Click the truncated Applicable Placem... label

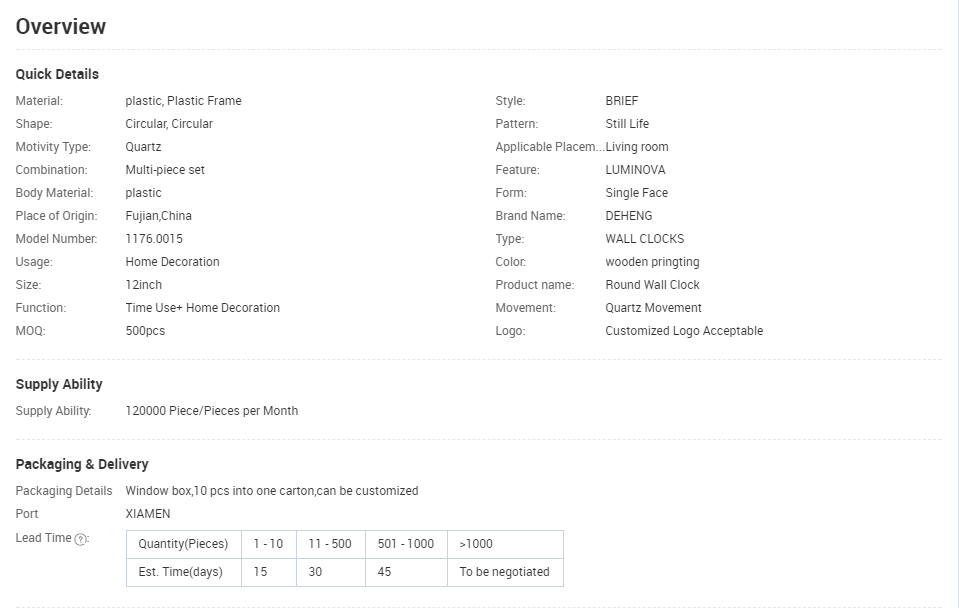point(549,147)
